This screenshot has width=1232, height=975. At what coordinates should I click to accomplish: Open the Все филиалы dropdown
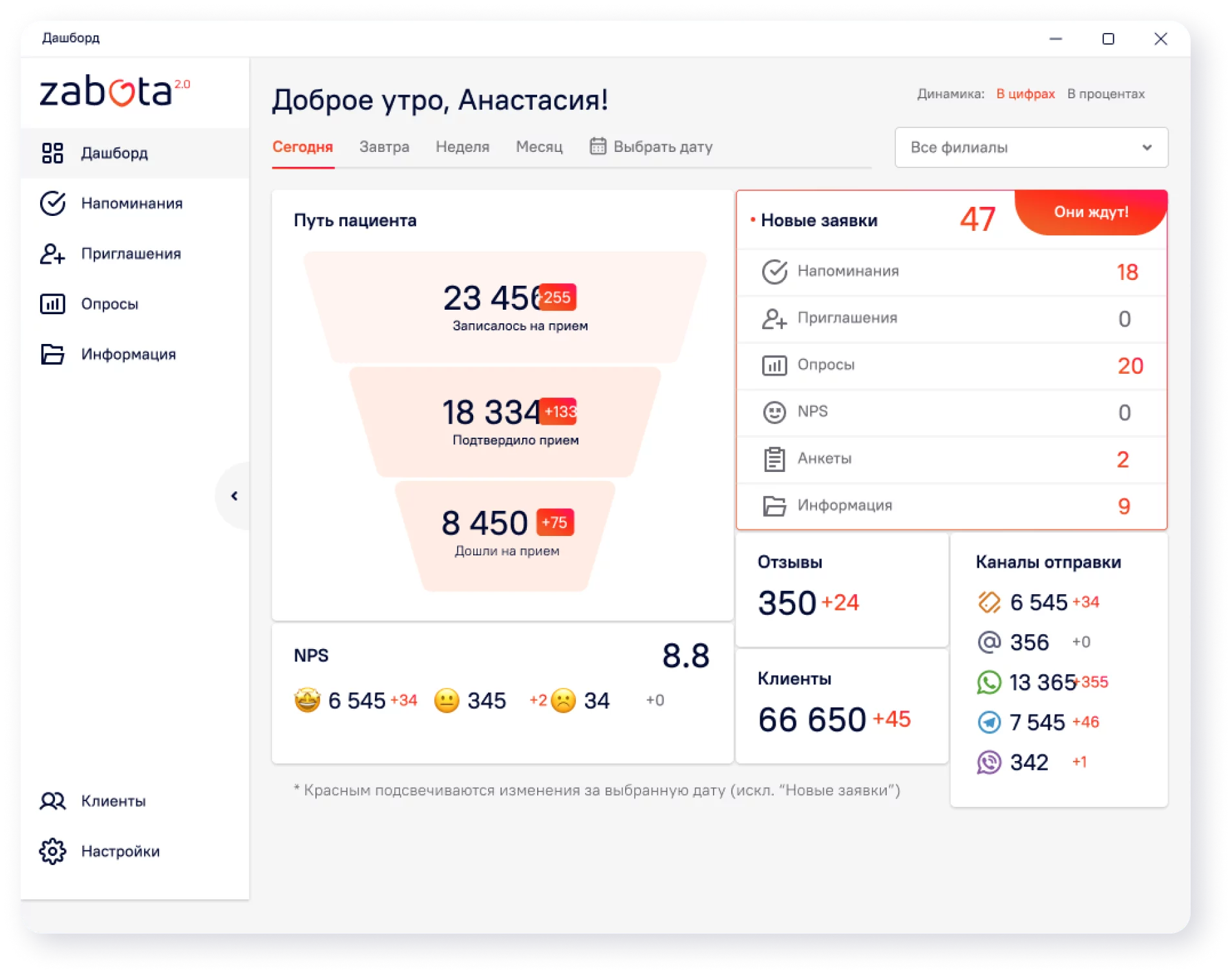pyautogui.click(x=1030, y=147)
